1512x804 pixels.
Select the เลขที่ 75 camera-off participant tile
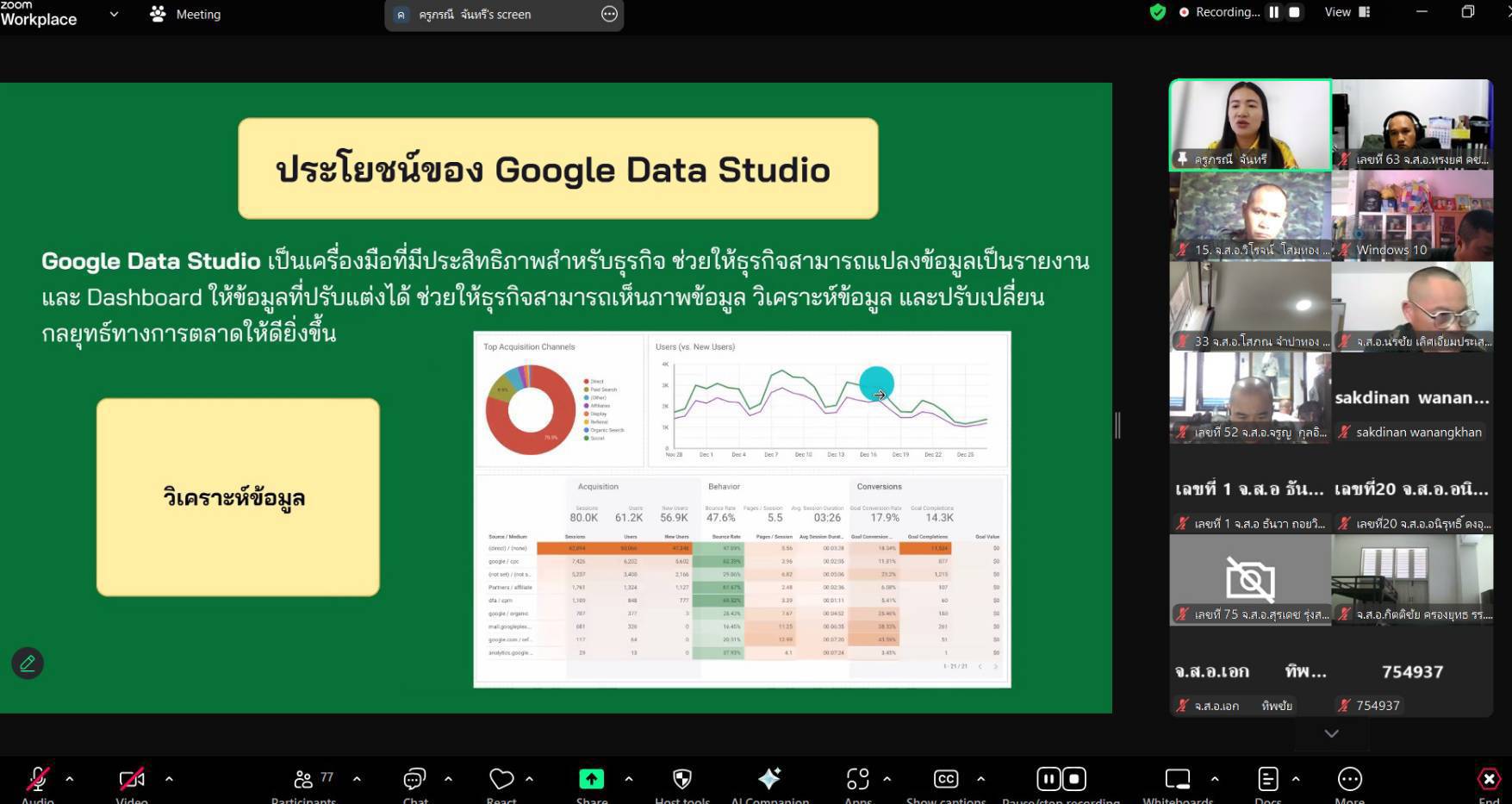point(1250,580)
